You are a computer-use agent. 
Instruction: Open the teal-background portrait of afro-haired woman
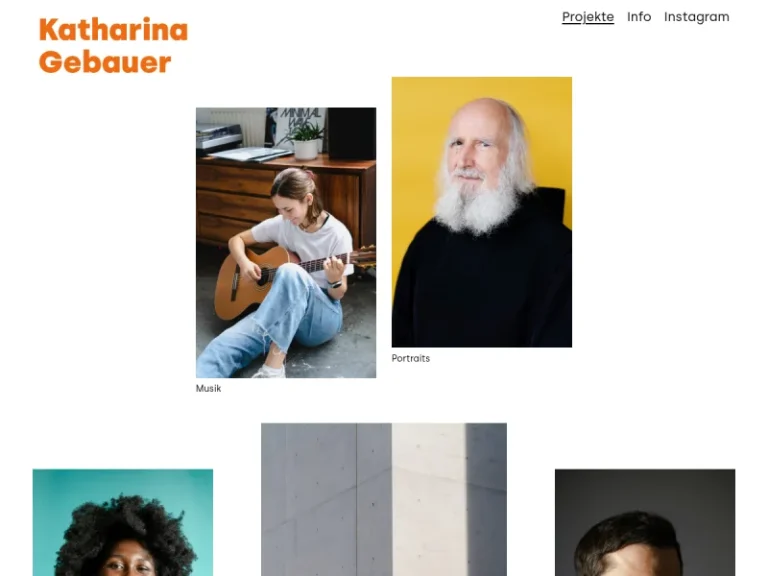pyautogui.click(x=122, y=522)
